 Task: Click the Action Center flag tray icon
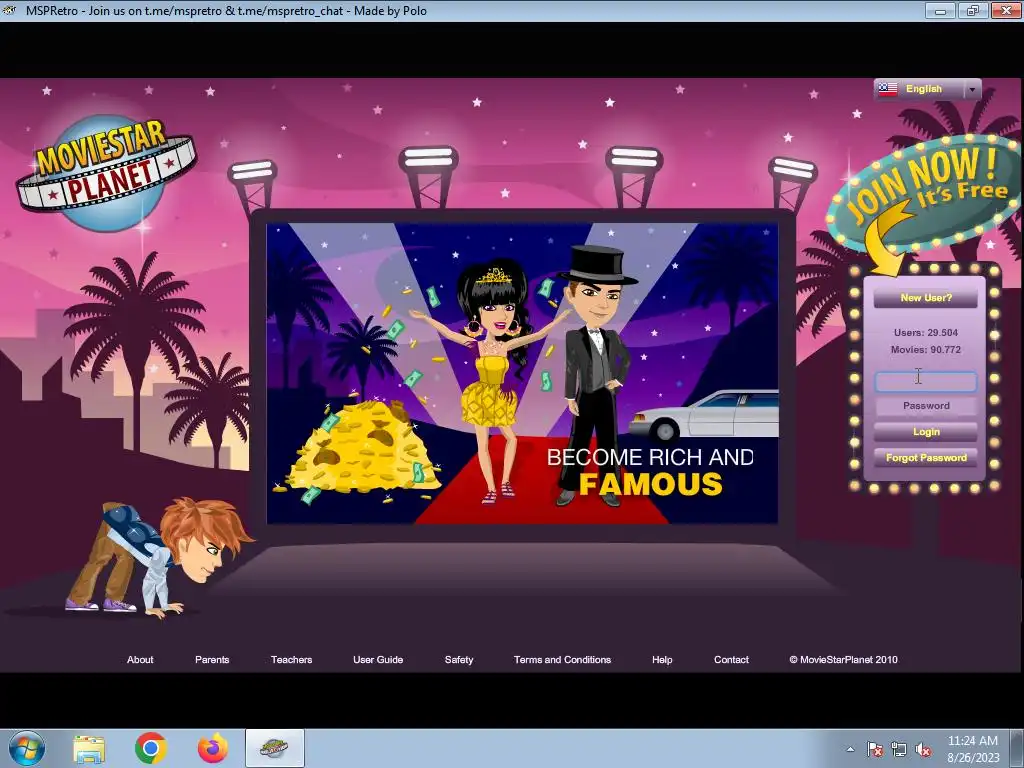point(874,749)
